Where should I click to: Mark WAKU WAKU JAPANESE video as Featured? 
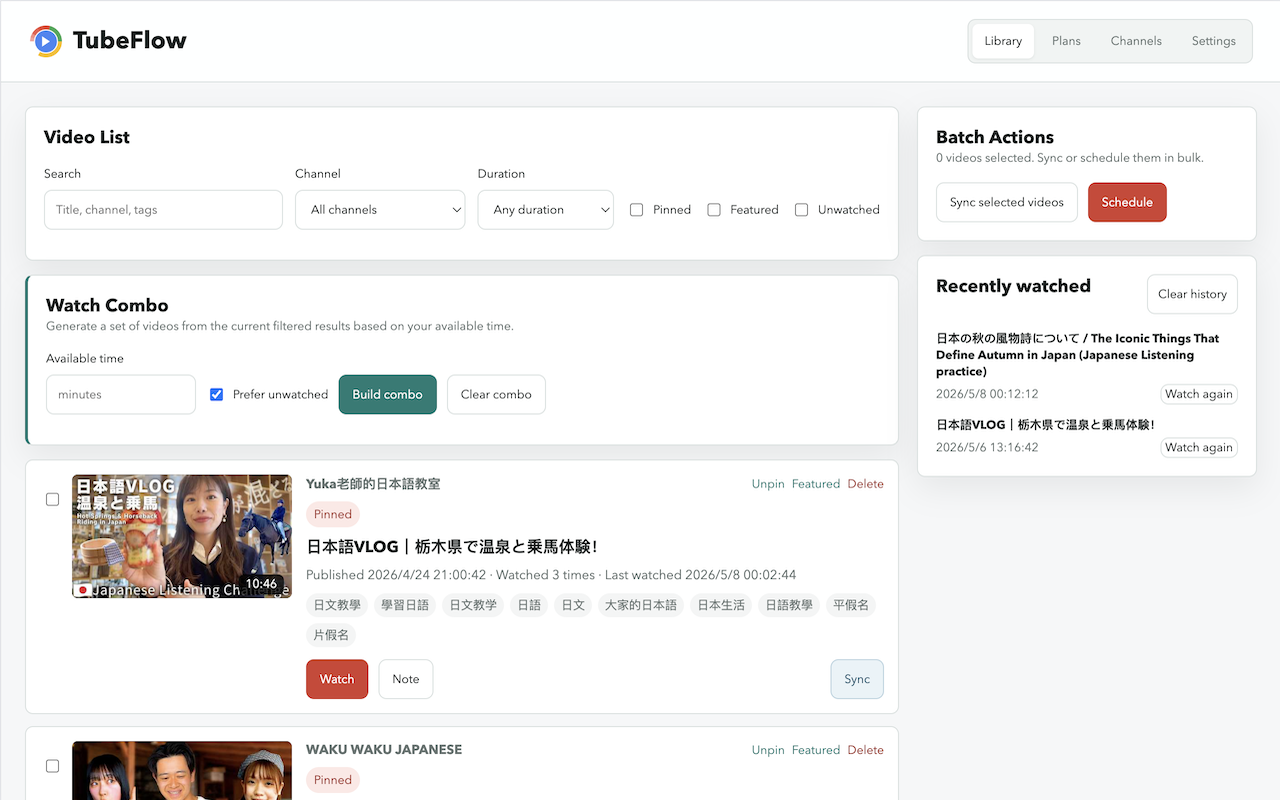click(x=816, y=750)
